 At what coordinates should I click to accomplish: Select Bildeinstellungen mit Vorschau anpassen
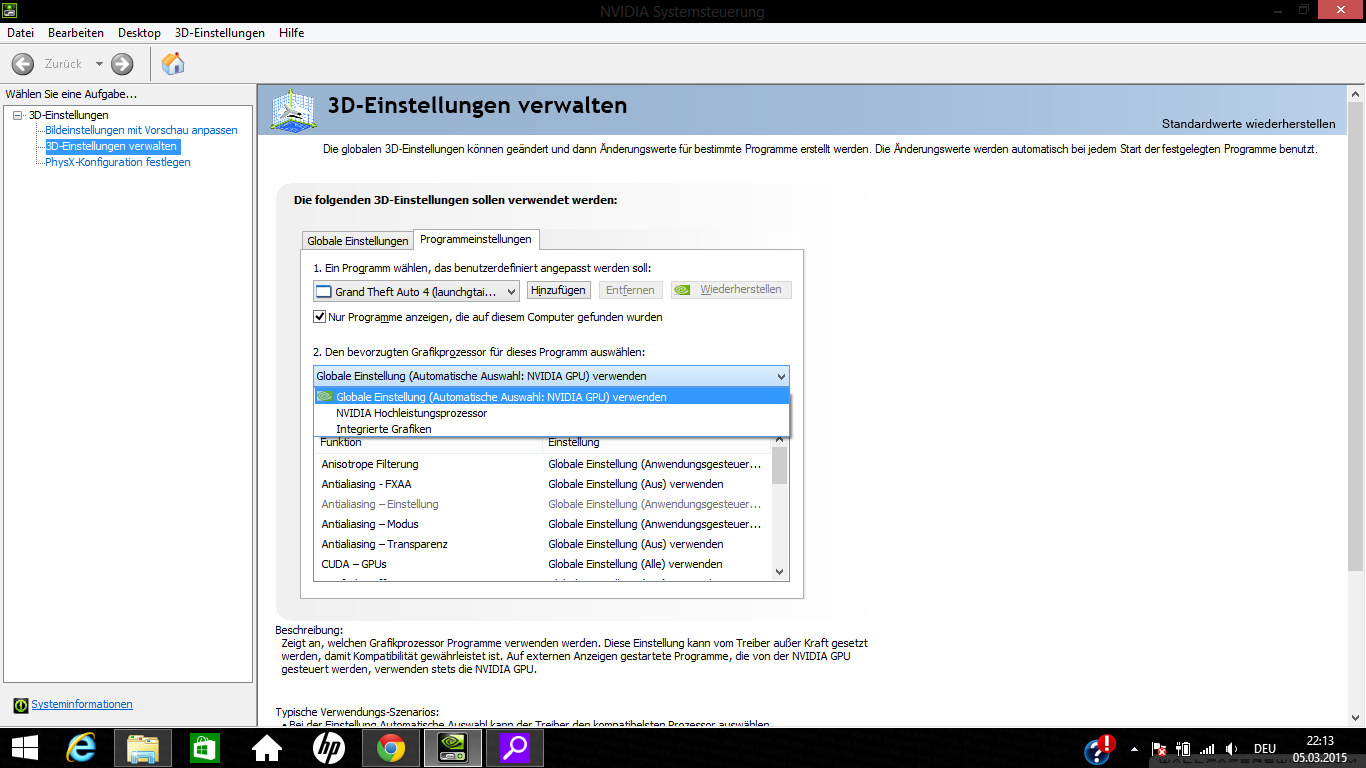[x=141, y=130]
